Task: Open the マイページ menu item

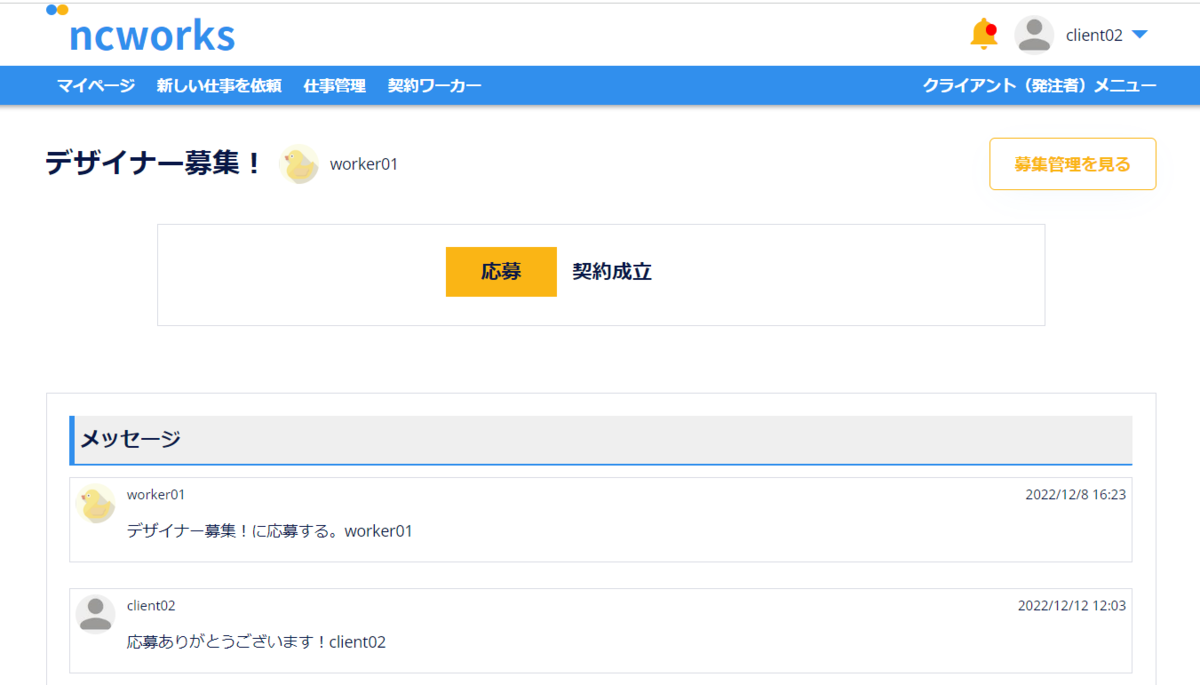Action: 96,86
